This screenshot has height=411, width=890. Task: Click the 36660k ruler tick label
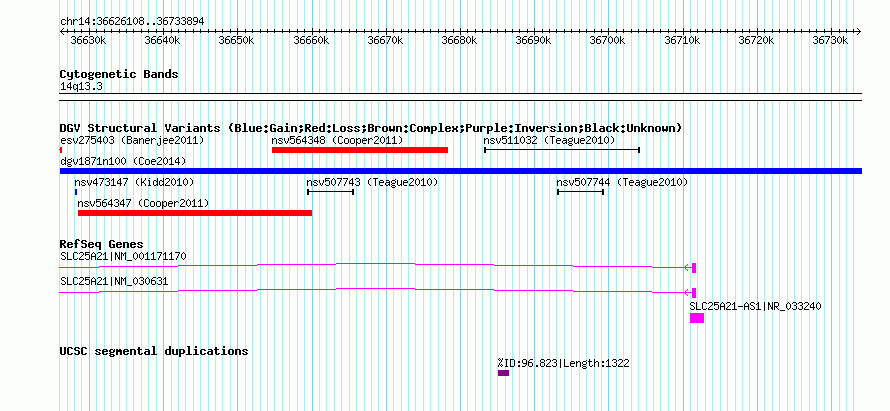[312, 40]
